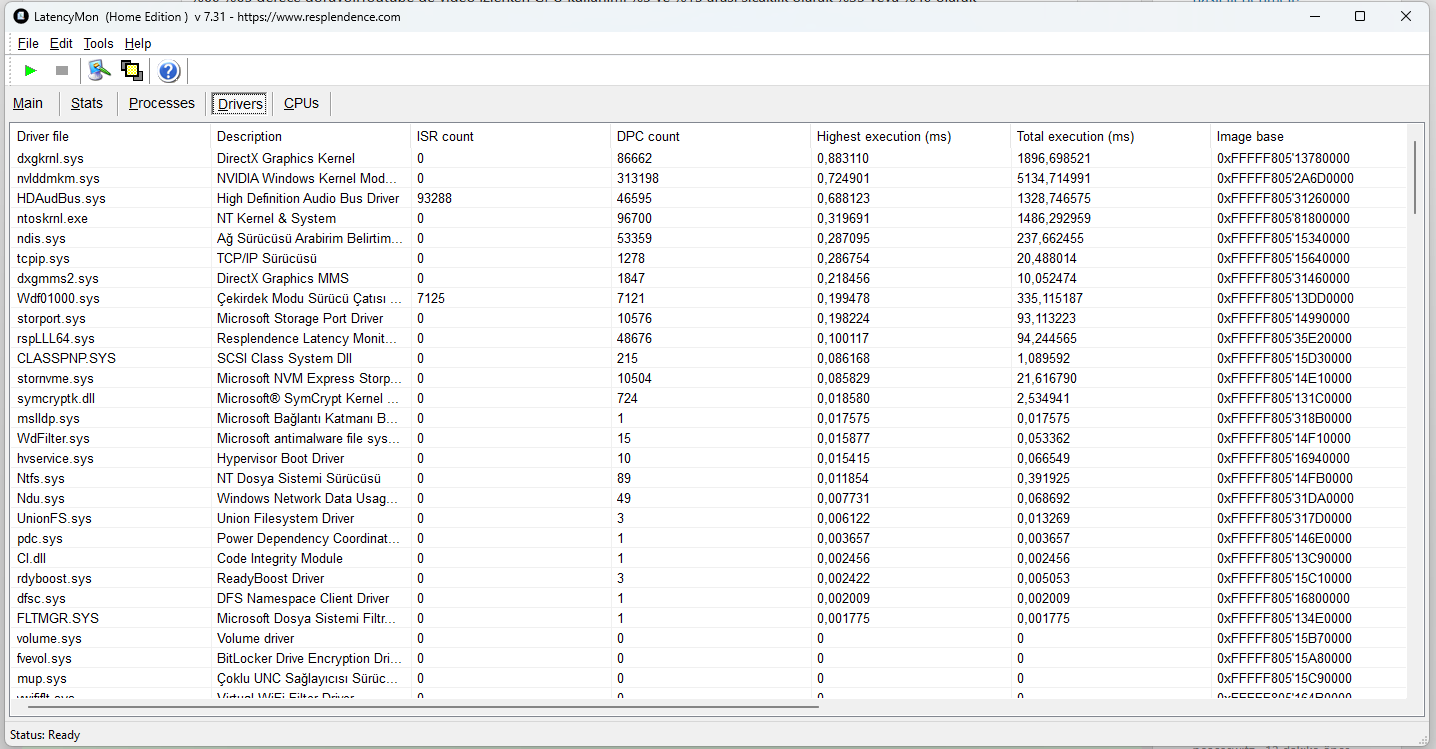1436x749 pixels.
Task: Select the tcpip.sys row
Action: (708, 258)
